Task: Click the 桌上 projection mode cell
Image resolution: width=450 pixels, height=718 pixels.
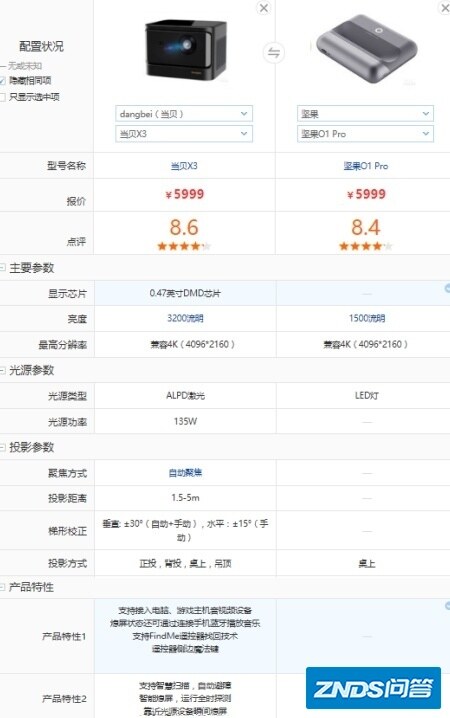Action: (367, 564)
